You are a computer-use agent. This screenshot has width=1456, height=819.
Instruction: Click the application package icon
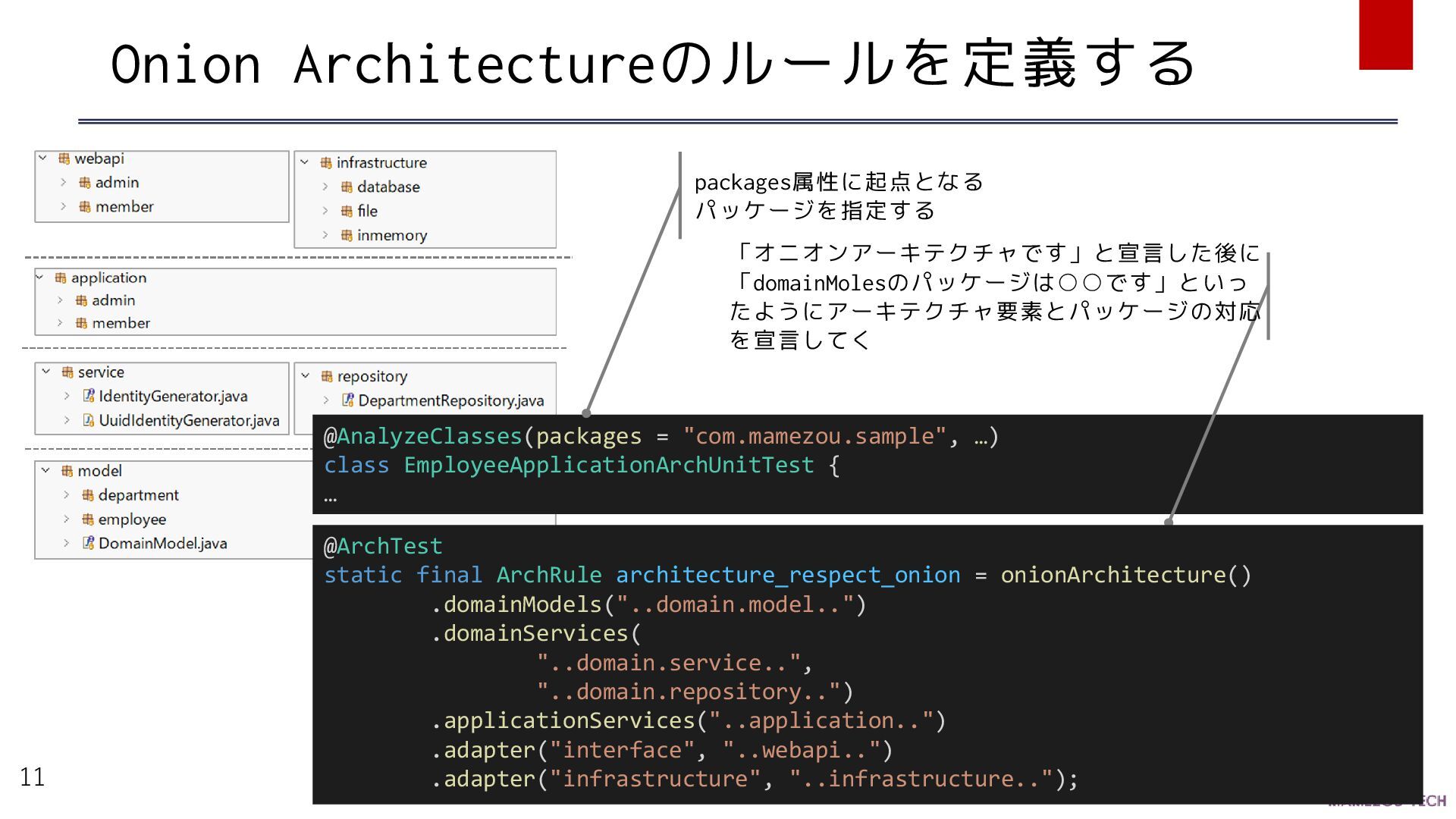click(x=61, y=278)
